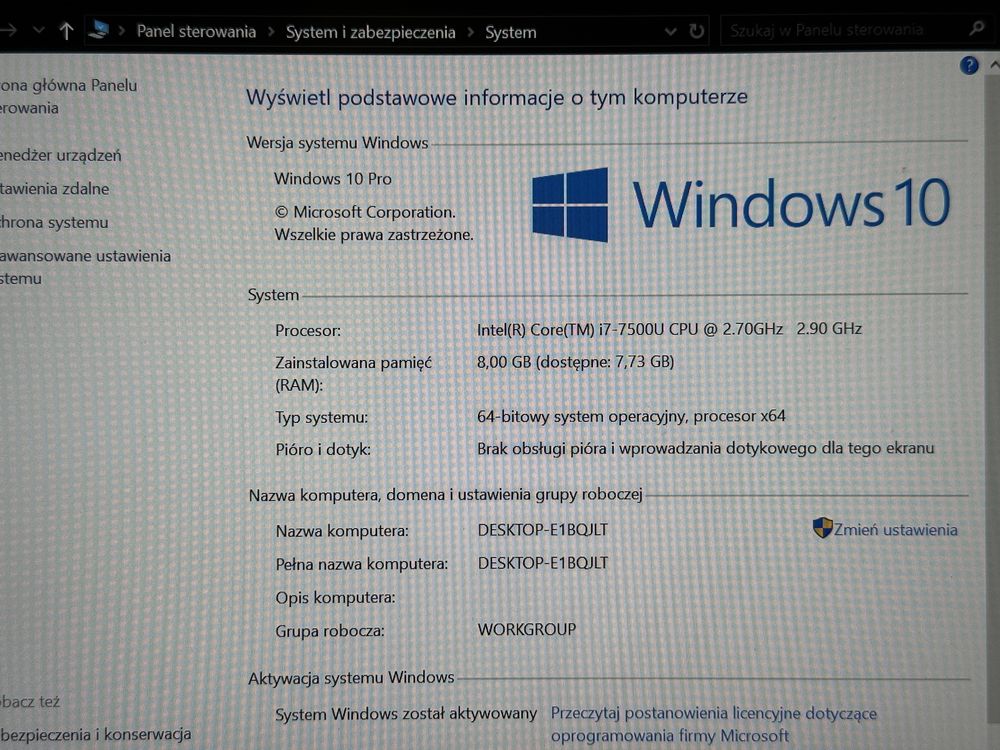1000x750 pixels.
Task: Open the Ustawienia zdalne link
Action: coord(55,189)
